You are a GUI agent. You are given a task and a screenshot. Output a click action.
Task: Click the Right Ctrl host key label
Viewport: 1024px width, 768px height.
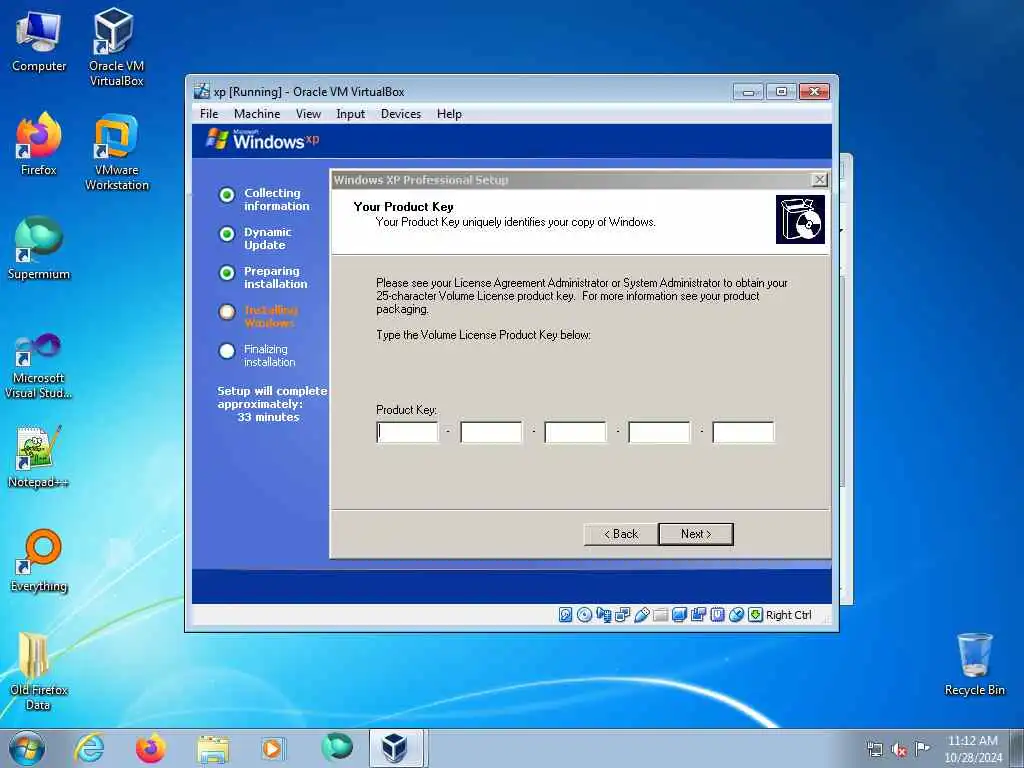[x=788, y=615]
